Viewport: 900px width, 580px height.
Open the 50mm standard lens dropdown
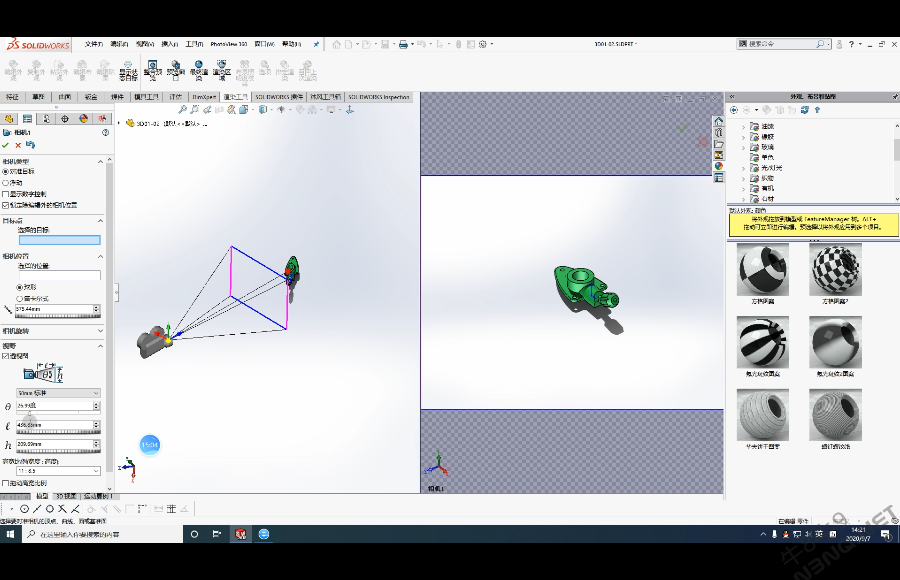59,393
